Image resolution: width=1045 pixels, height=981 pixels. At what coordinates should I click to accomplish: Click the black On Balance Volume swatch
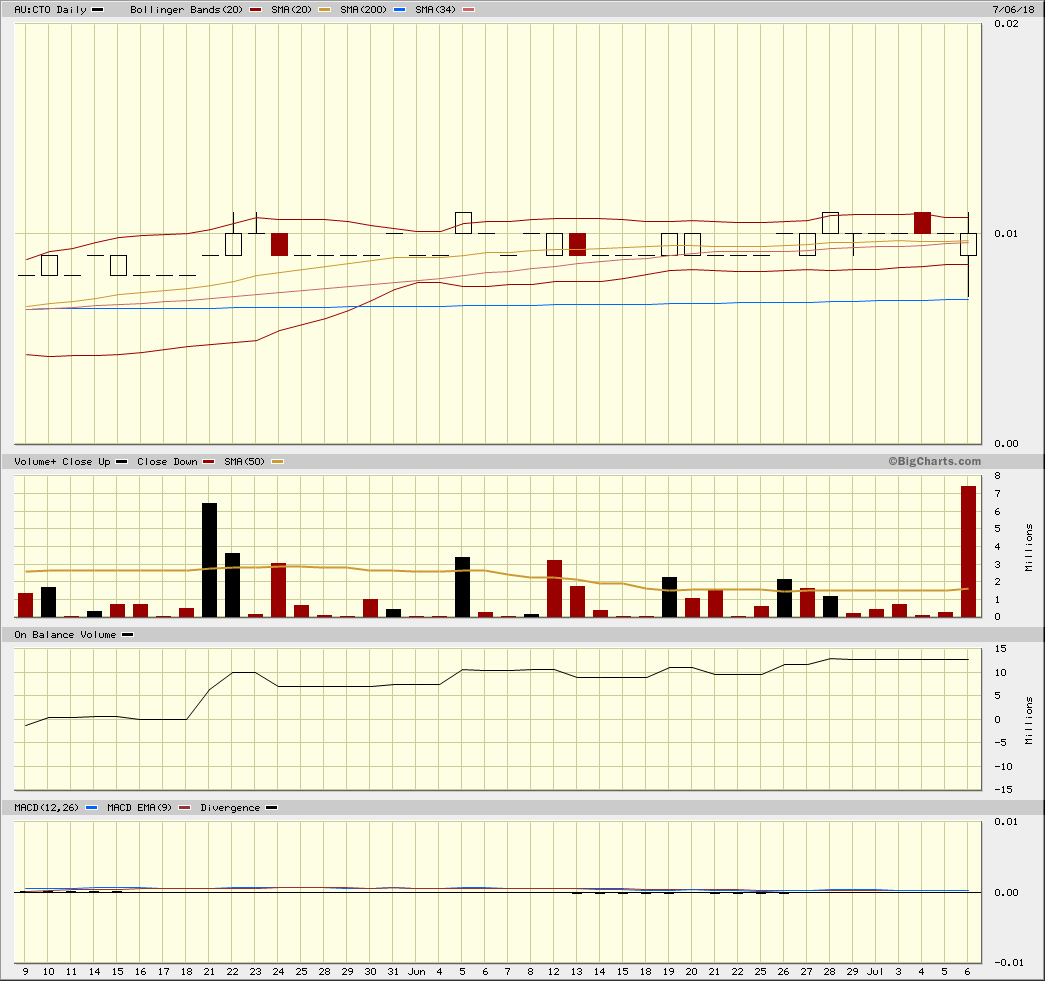click(x=127, y=635)
